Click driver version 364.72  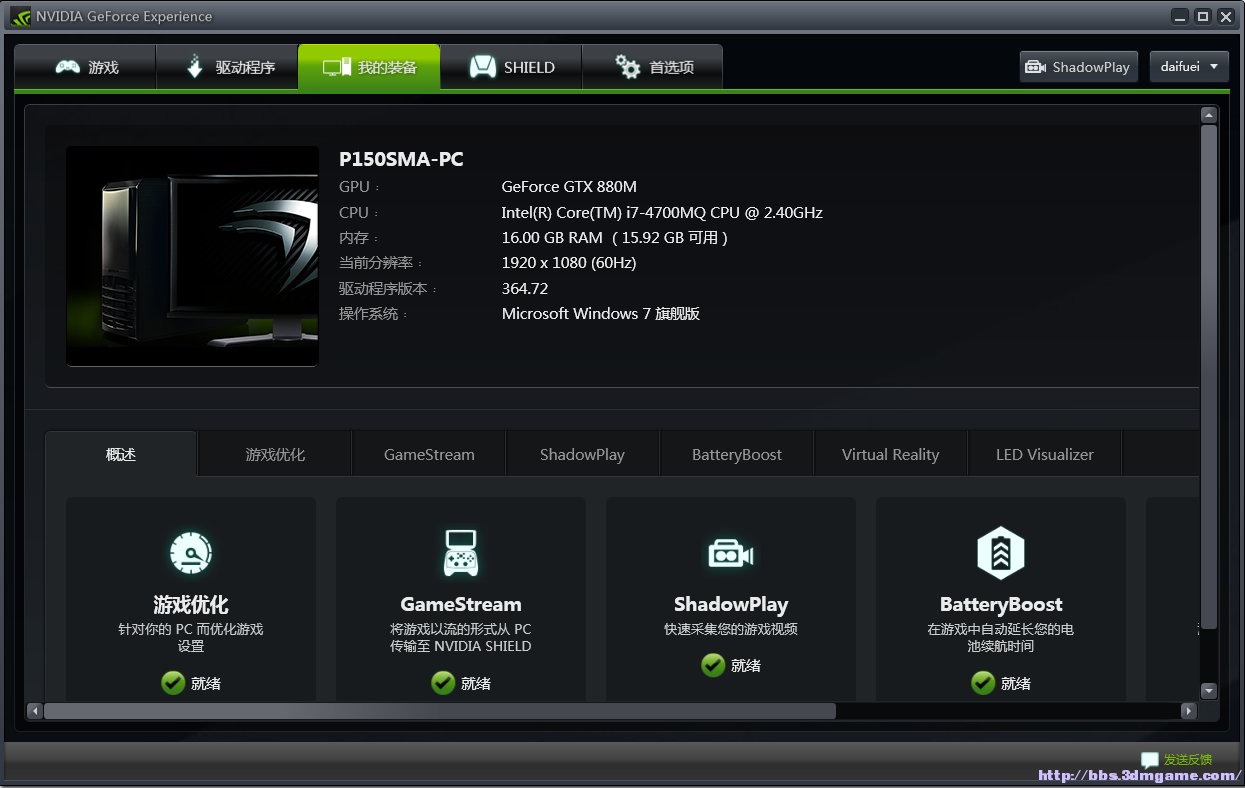525,289
